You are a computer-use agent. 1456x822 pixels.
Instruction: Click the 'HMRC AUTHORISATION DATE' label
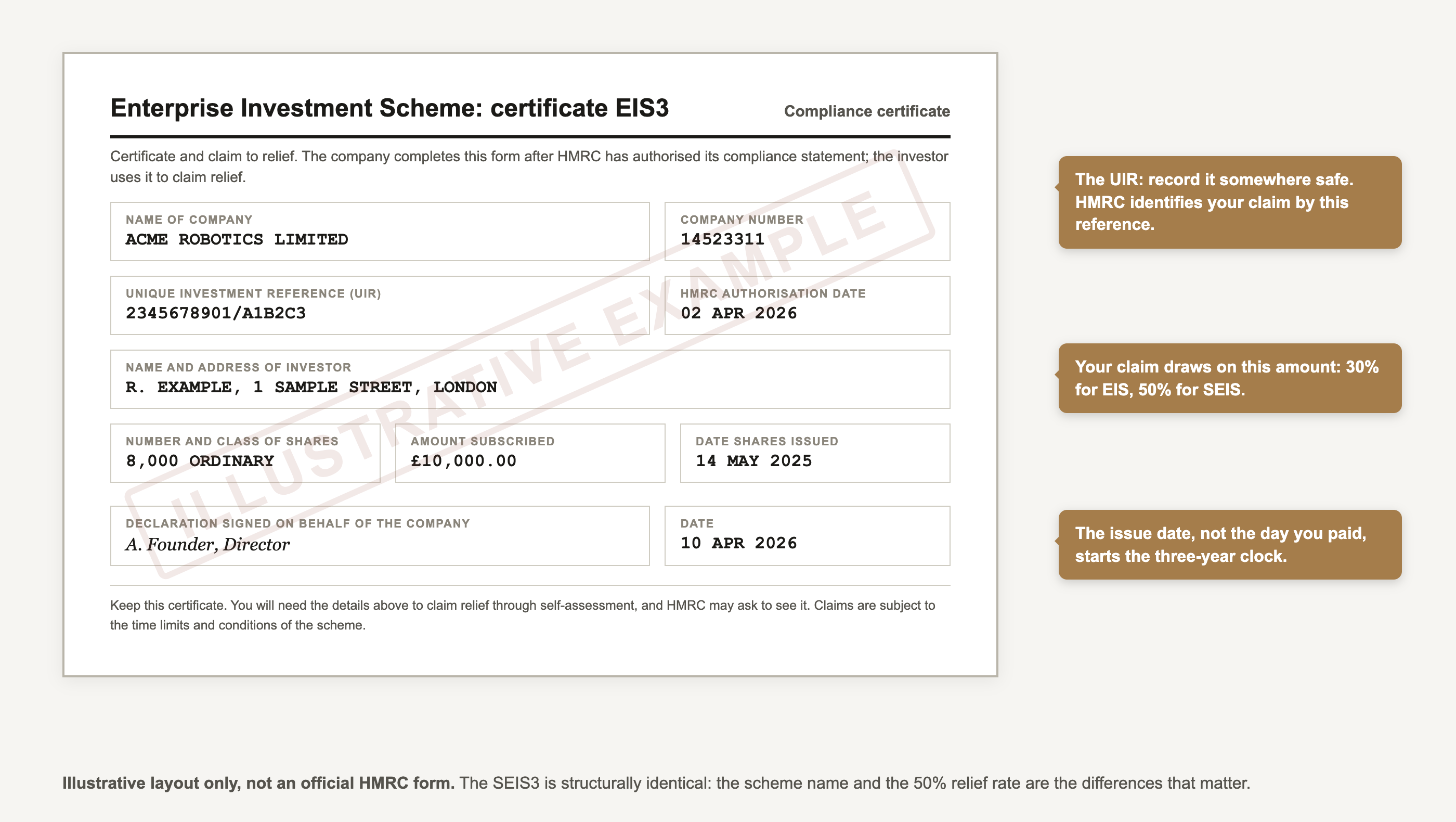[773, 293]
